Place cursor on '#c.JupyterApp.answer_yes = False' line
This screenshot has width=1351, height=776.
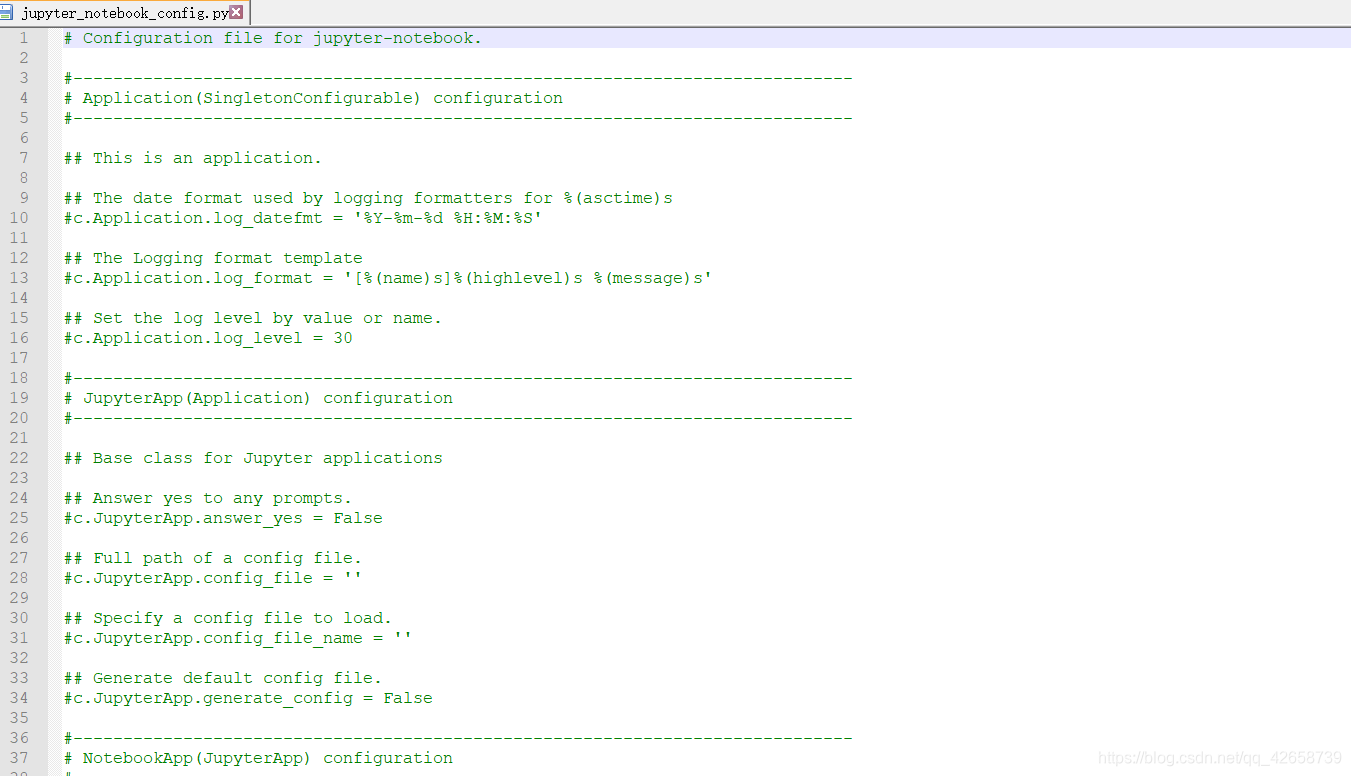223,518
